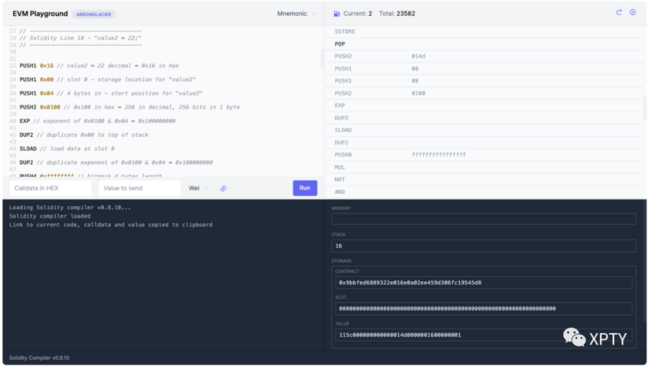Screen dimensions: 648x366
Task: Click the 'Solidity compiler loaded' console line
Action: [50, 216]
